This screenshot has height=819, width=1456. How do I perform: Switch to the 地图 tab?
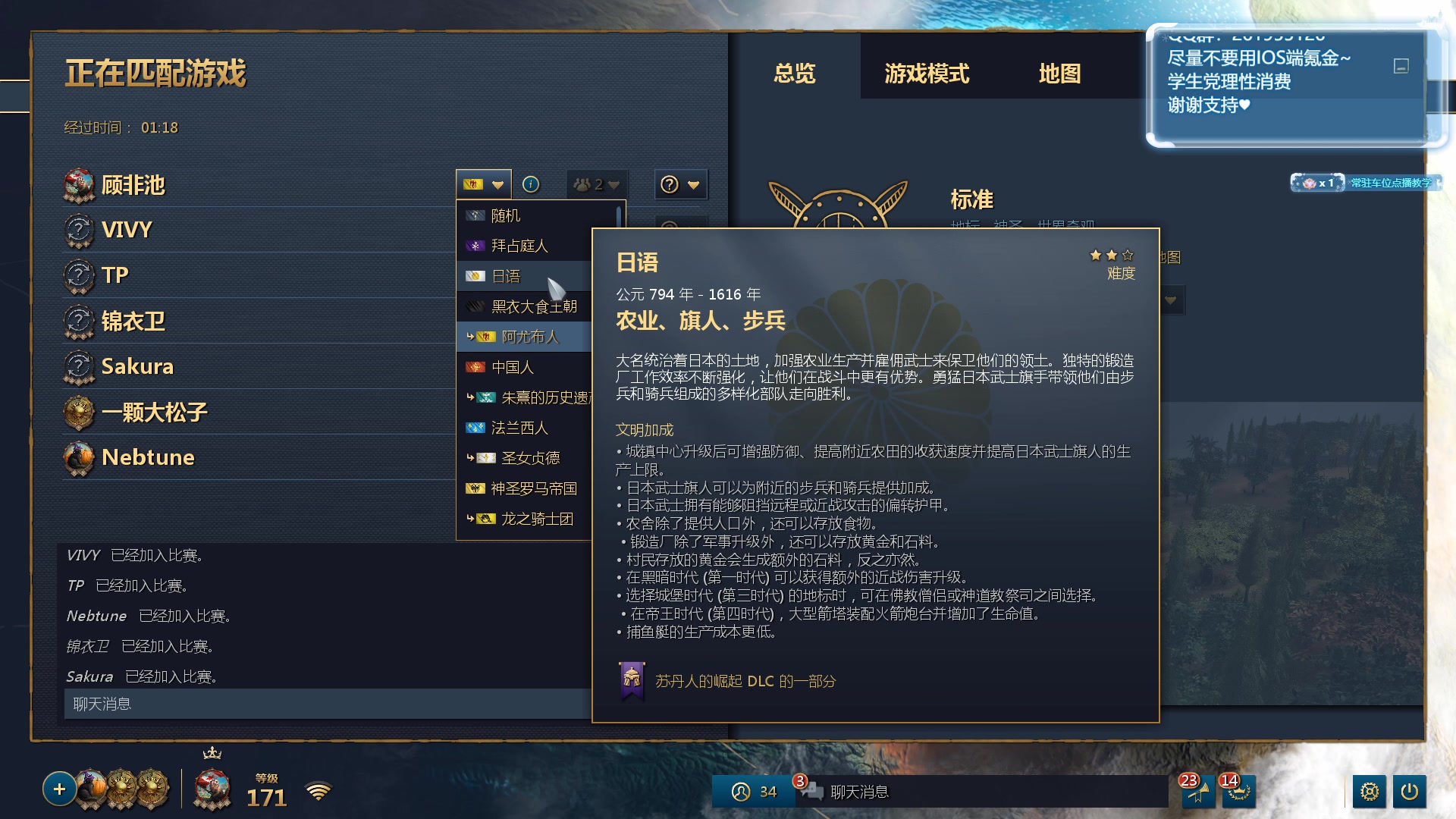click(1059, 74)
